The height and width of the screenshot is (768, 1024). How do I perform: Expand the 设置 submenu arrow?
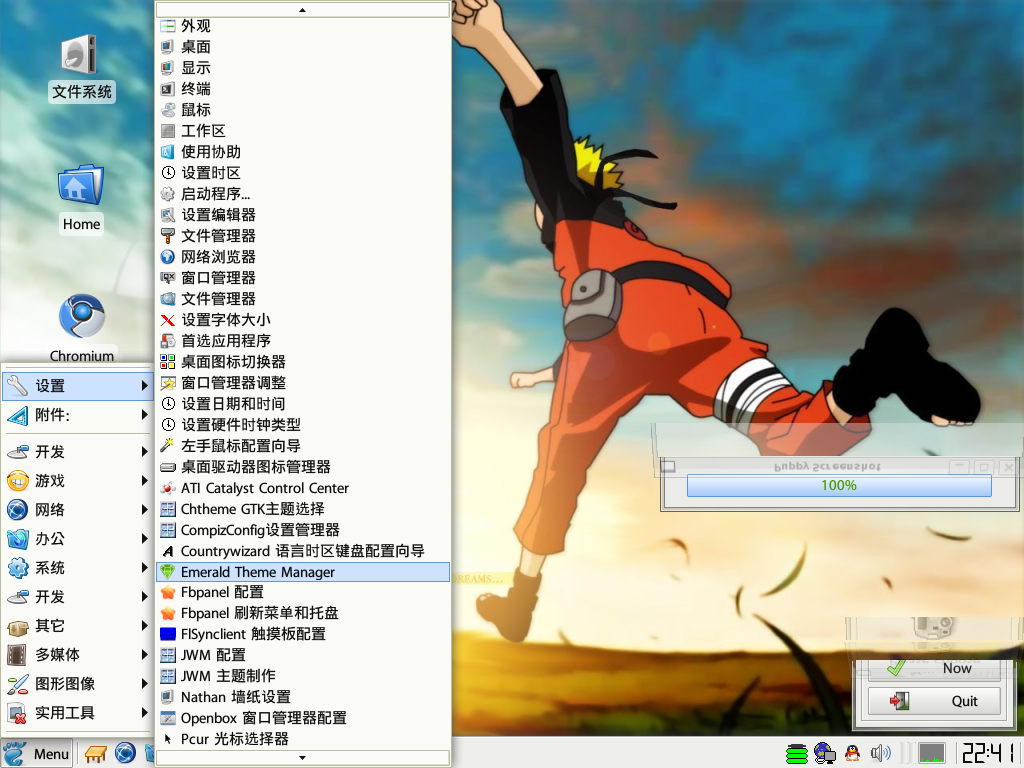click(x=144, y=386)
